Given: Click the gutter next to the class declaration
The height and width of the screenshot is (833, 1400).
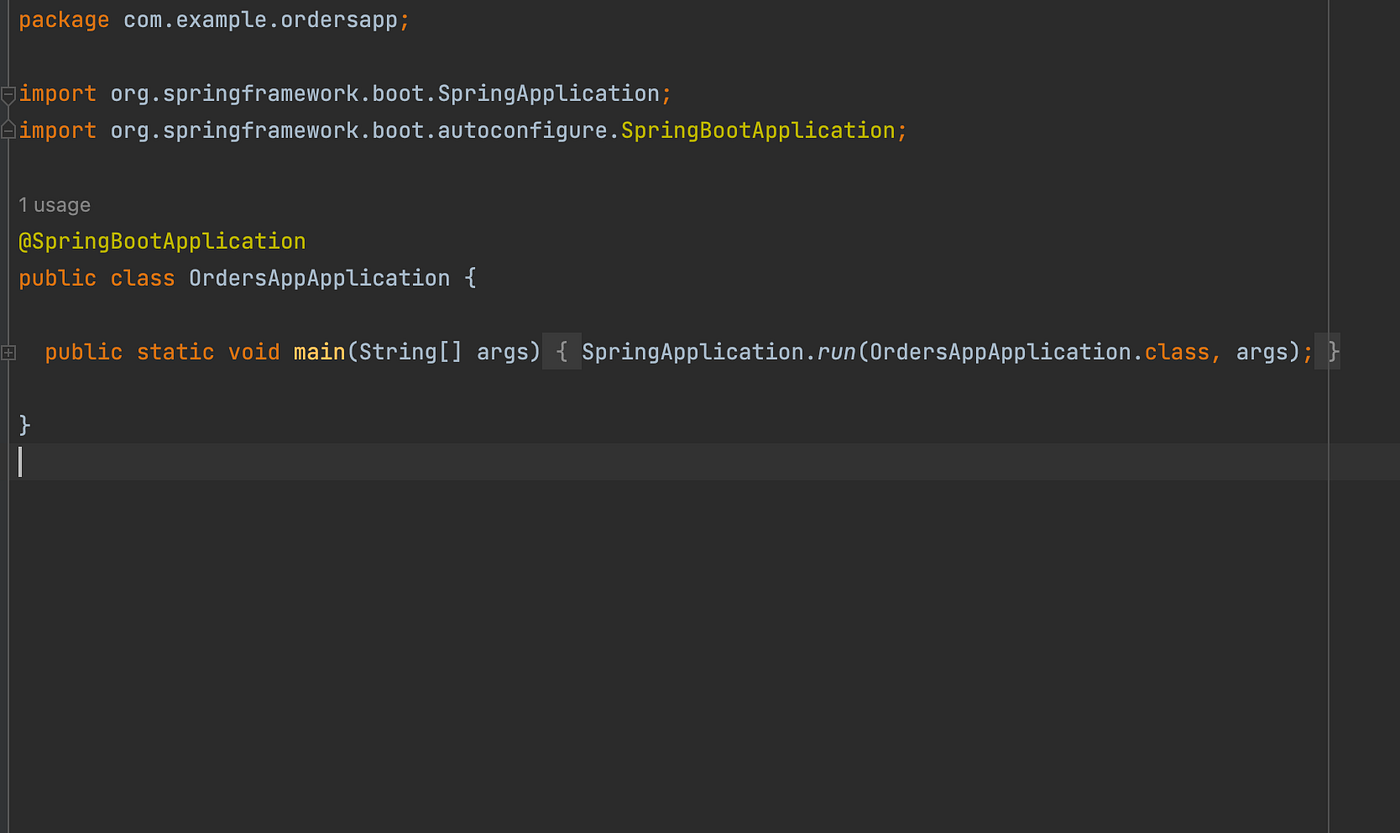Looking at the screenshot, I should click(x=9, y=278).
